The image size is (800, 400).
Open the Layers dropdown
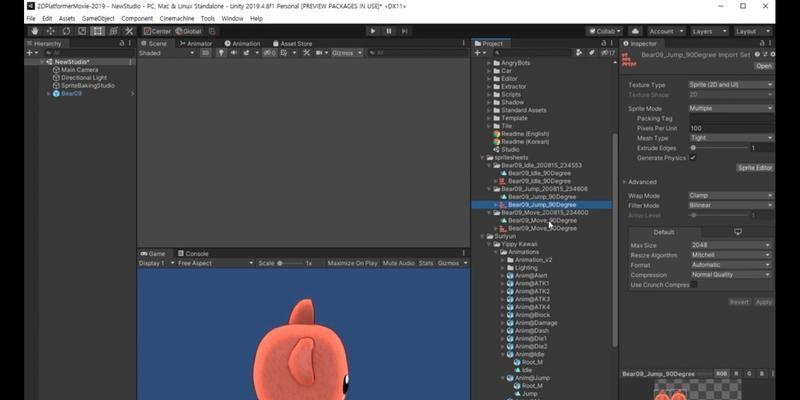[x=708, y=31]
